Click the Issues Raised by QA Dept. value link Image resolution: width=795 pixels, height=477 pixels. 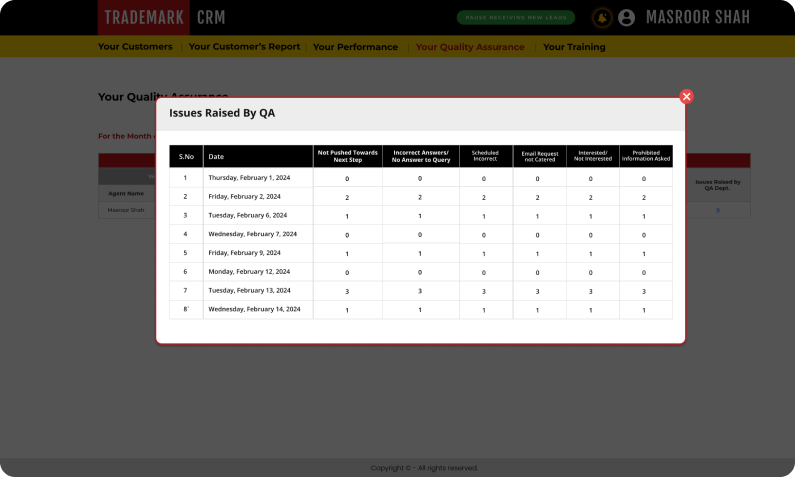[717, 210]
